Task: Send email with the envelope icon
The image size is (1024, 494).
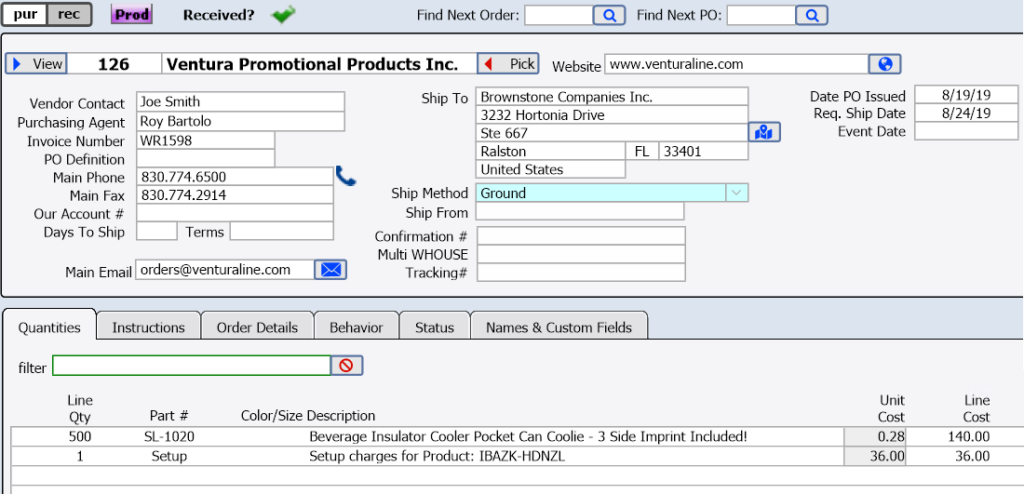Action: pos(331,270)
